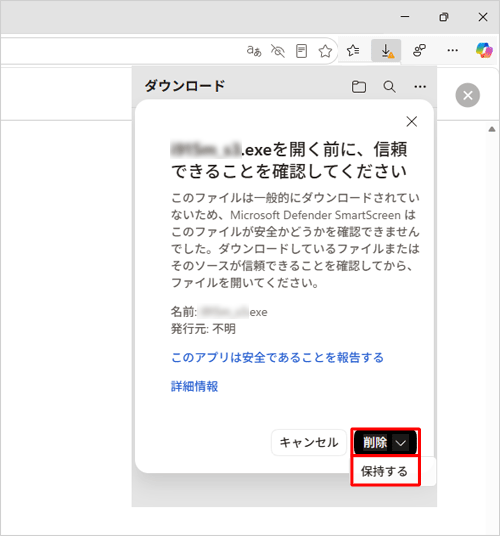Select 保持する menu option
The height and width of the screenshot is (536, 500).
click(x=385, y=471)
